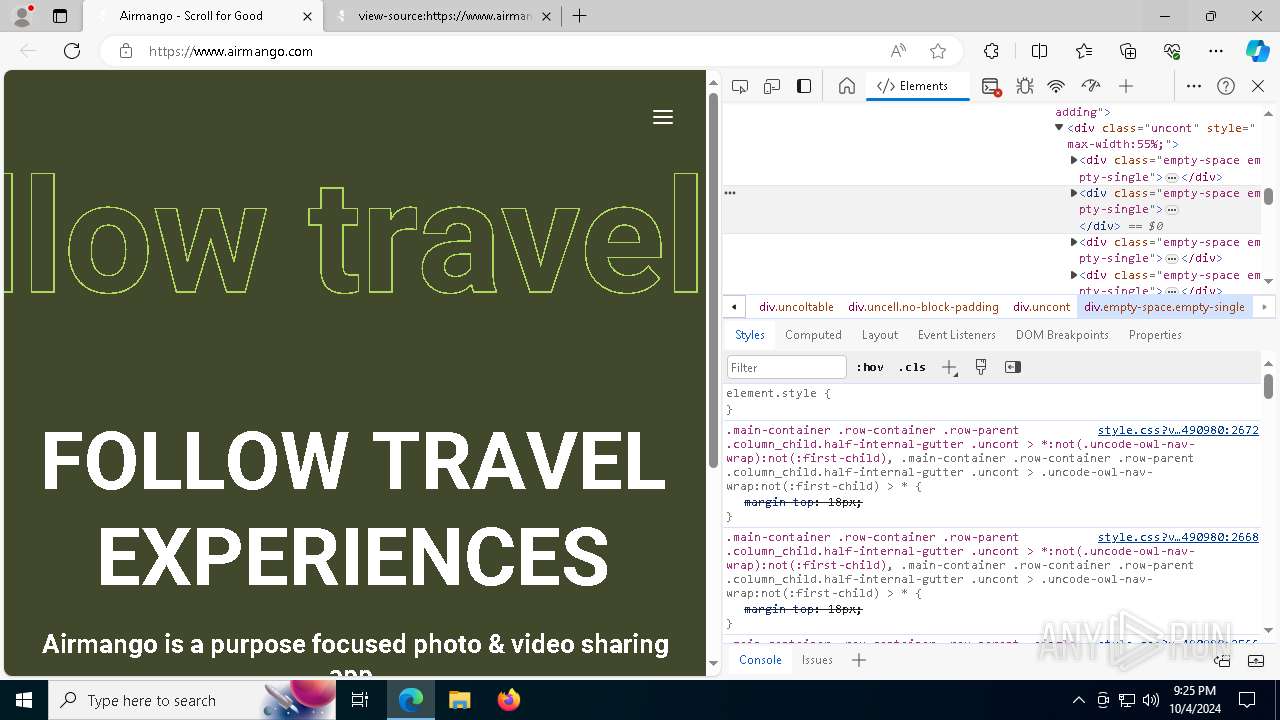The image size is (1280, 720).
Task: Toggle the :hov element state panel
Action: point(870,367)
